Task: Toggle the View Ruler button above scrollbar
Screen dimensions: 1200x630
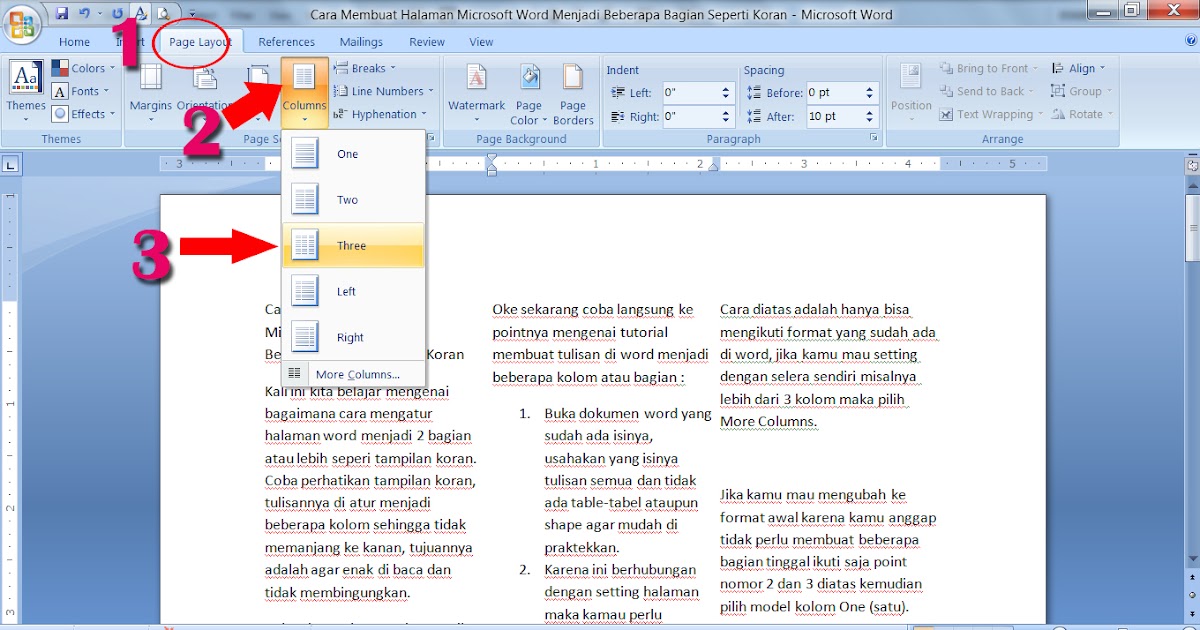Action: click(1192, 164)
